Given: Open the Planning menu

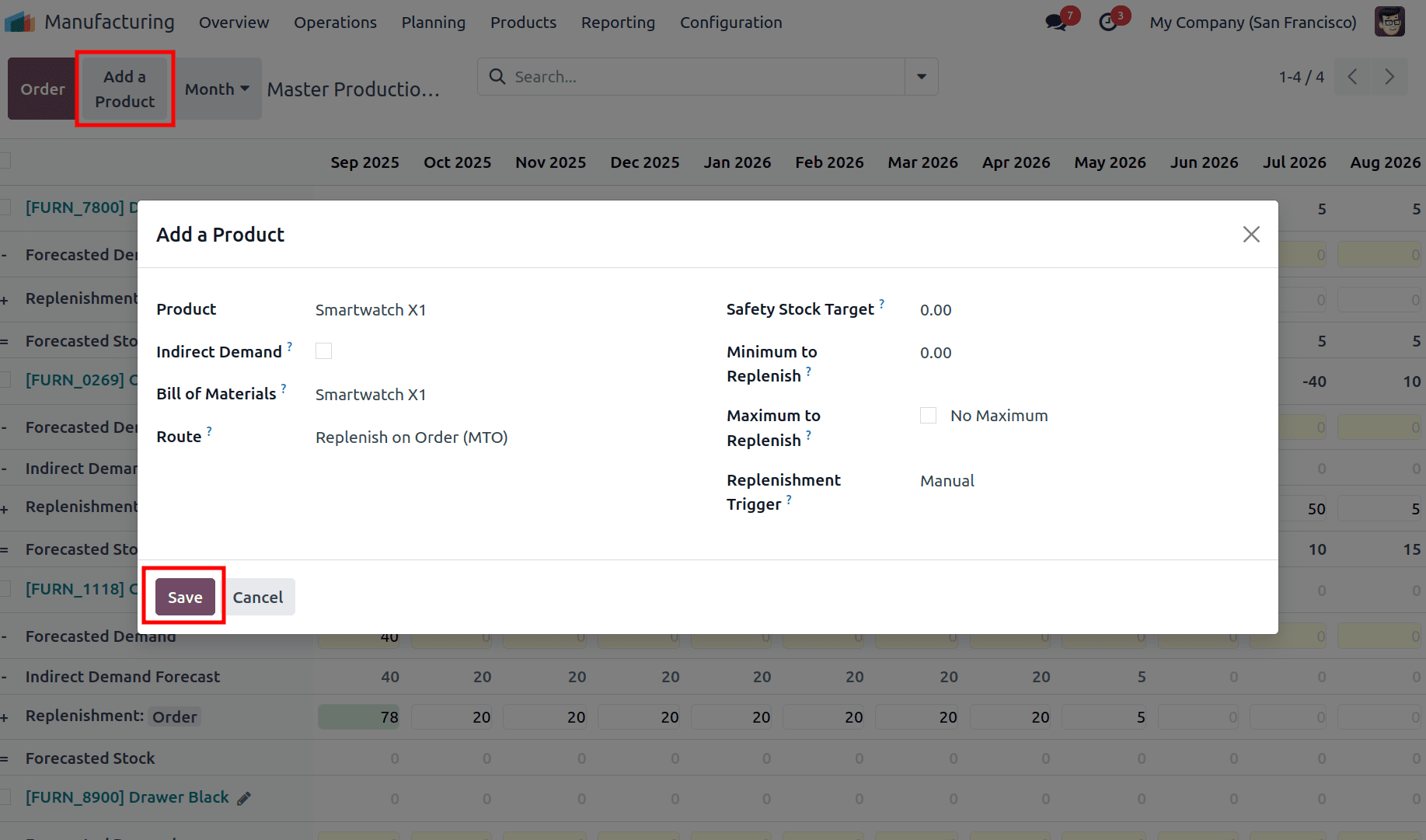Looking at the screenshot, I should tap(434, 23).
